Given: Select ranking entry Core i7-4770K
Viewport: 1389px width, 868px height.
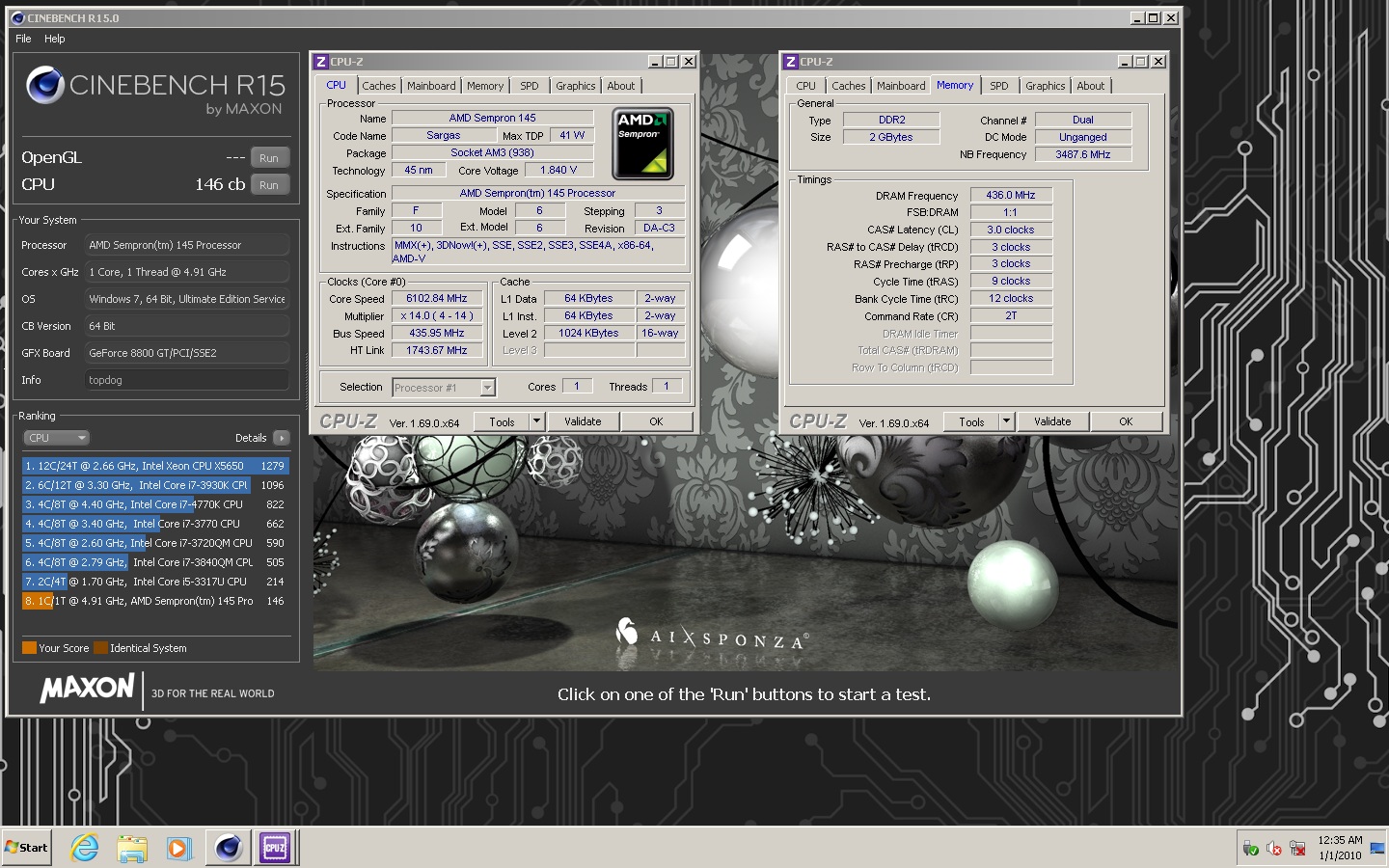Looking at the screenshot, I should click(155, 504).
